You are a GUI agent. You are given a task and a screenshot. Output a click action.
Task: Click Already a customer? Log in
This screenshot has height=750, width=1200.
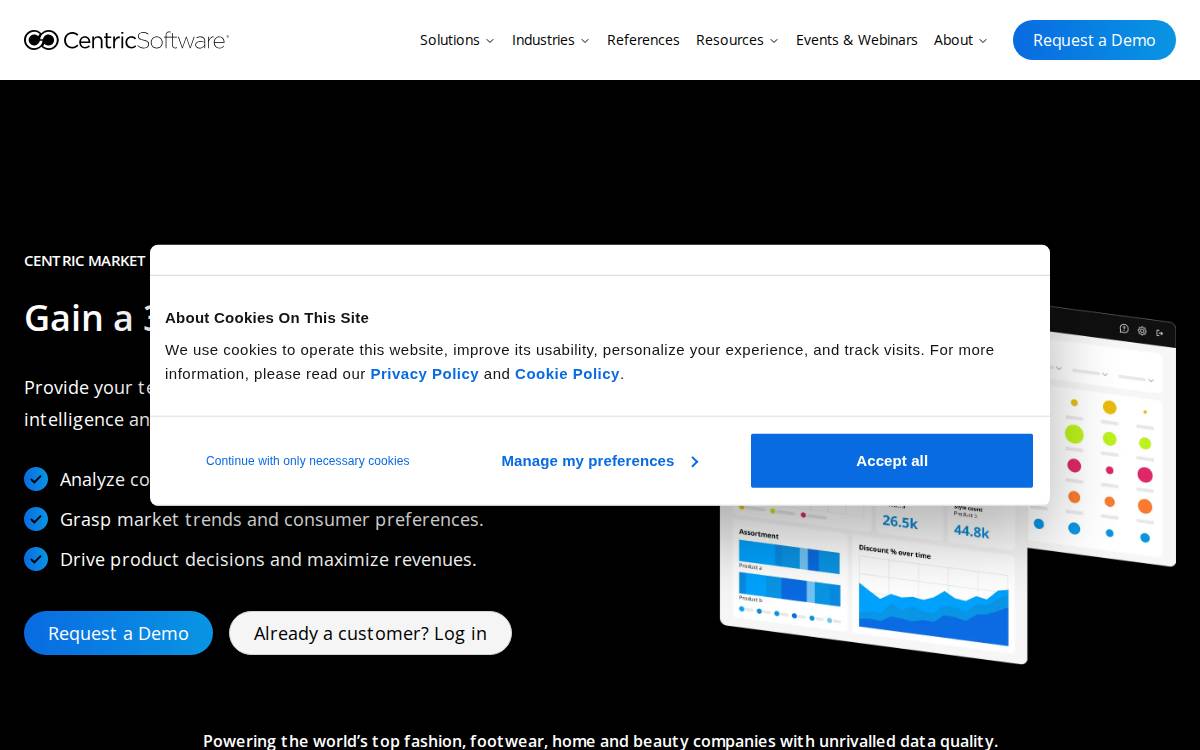[370, 633]
